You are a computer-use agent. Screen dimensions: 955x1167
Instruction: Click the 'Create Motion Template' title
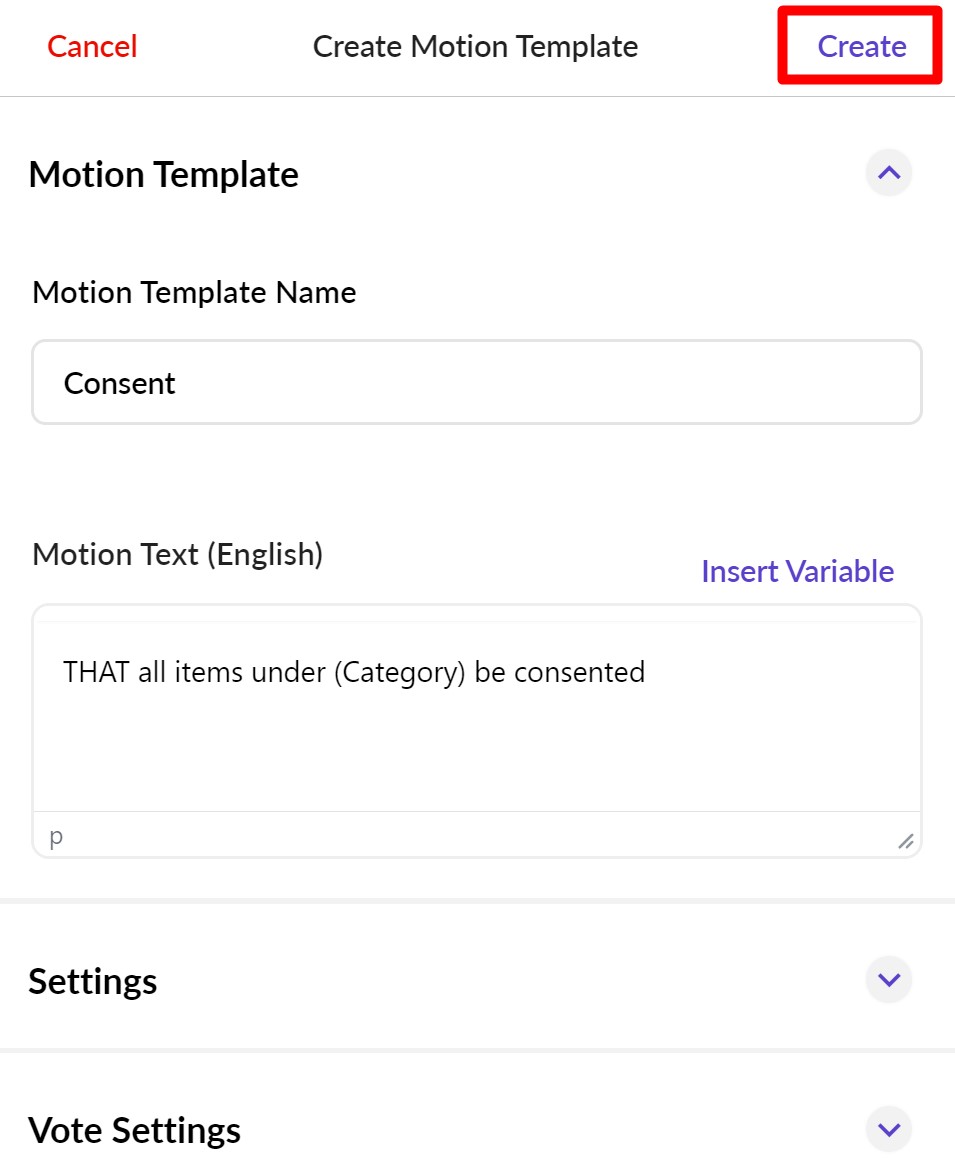click(475, 46)
